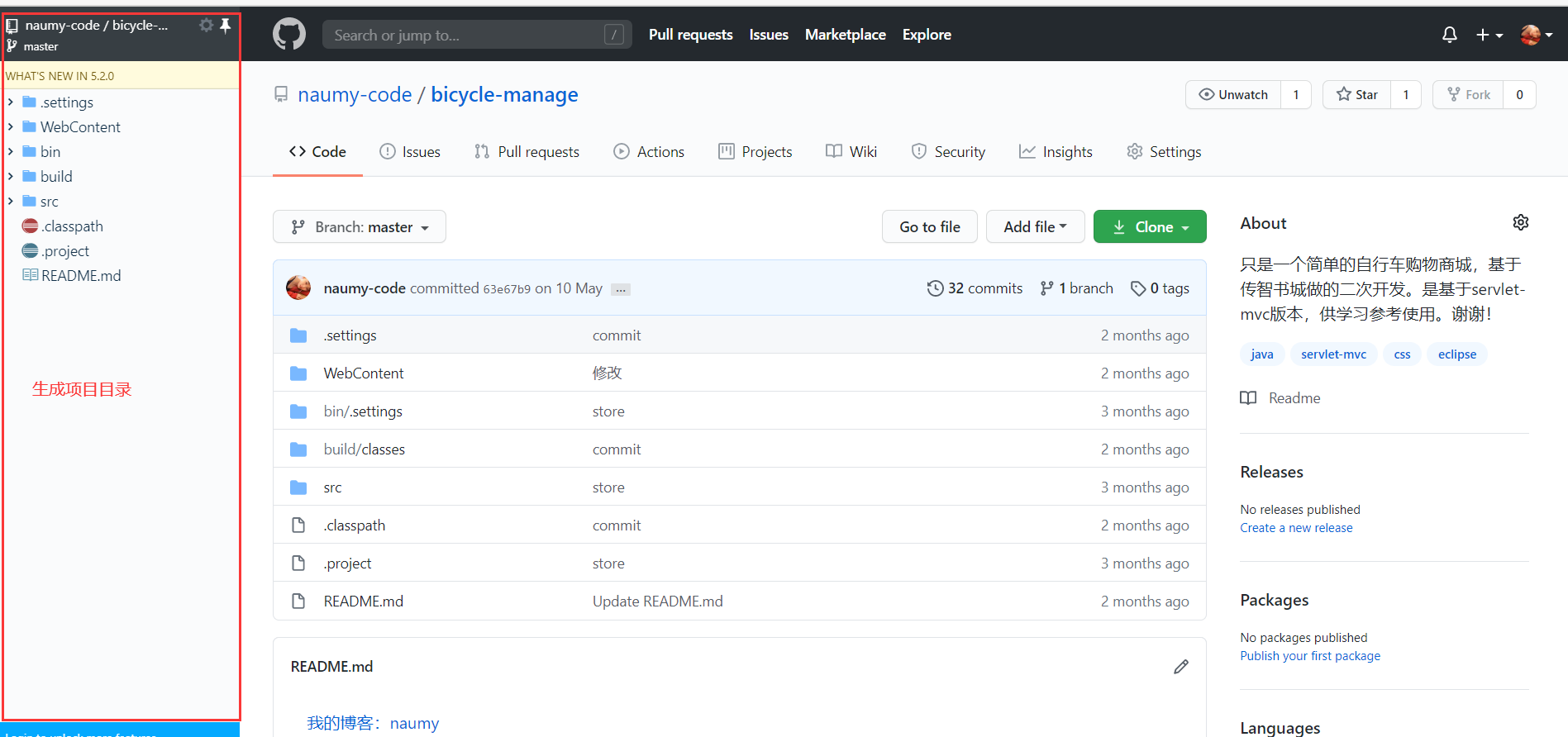Click the eclipse topic tag
The width and height of the screenshot is (1568, 737).
click(x=1457, y=354)
